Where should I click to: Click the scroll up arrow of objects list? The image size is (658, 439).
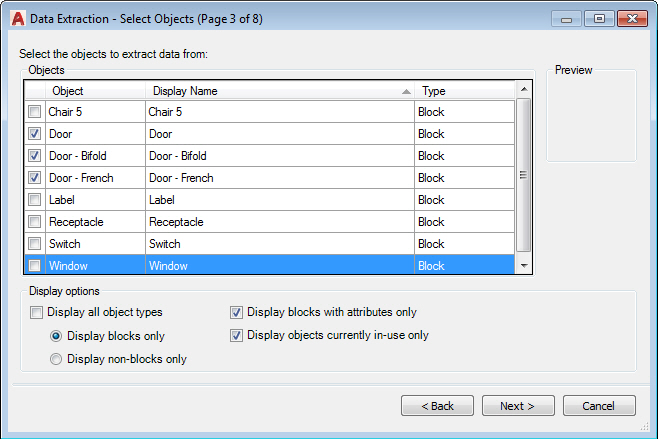click(x=524, y=89)
